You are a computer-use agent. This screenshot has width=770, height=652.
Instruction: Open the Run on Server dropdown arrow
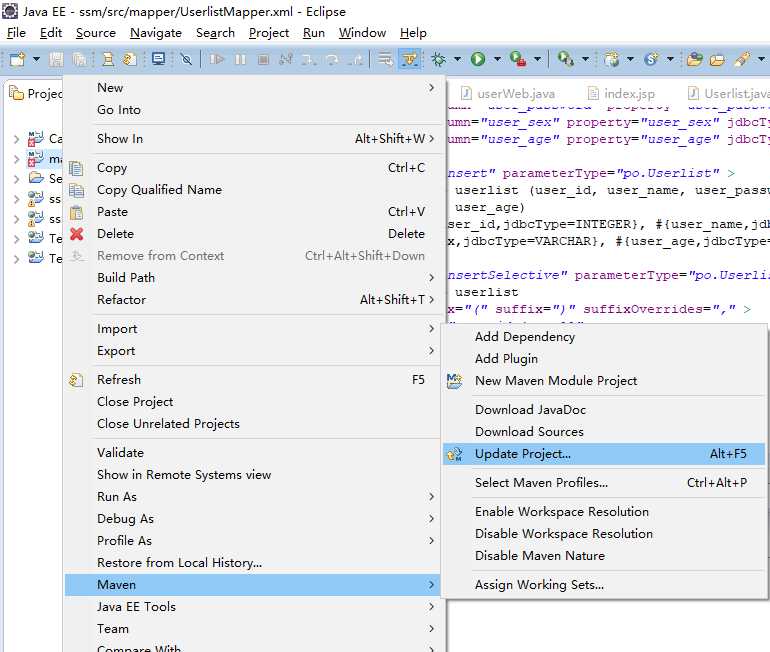(x=538, y=59)
